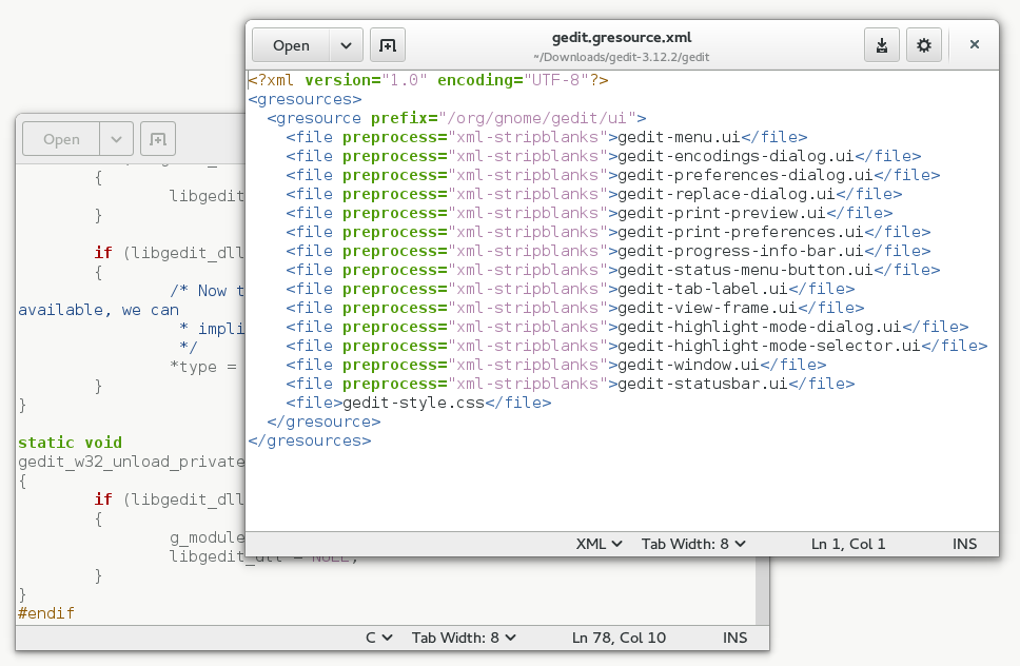Click 'available, we can' comment text in background window
The image size is (1020, 666).
pyautogui.click(x=98, y=310)
